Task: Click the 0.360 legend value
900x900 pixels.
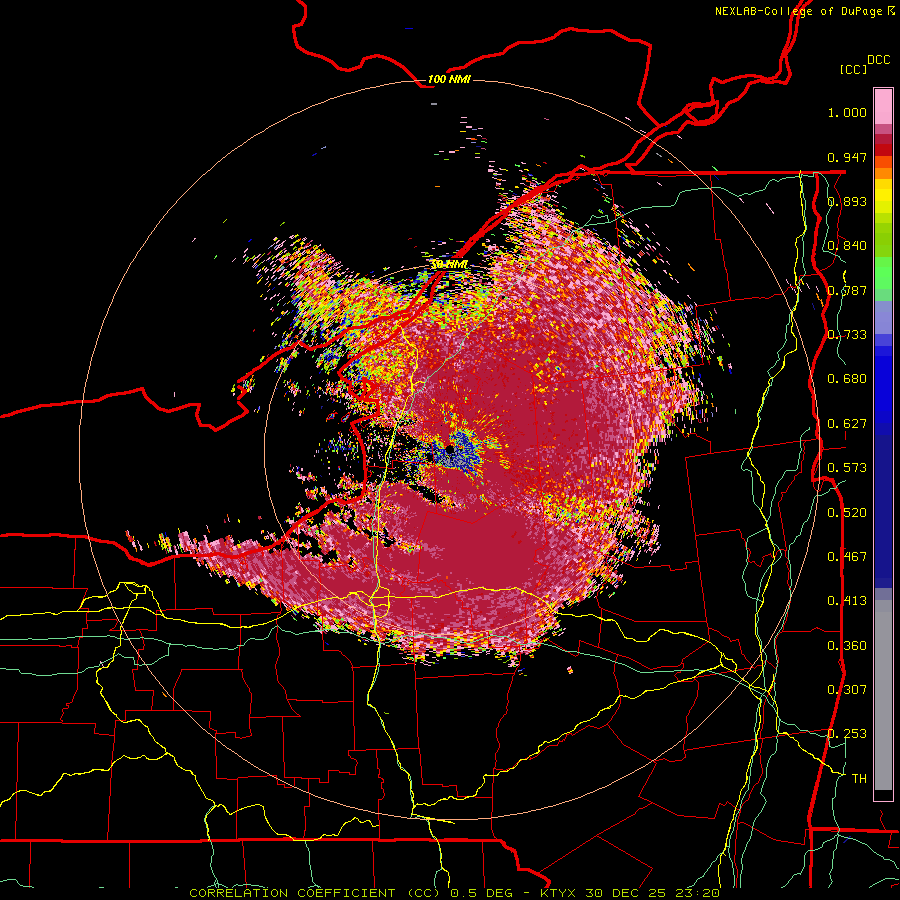Action: click(x=847, y=646)
